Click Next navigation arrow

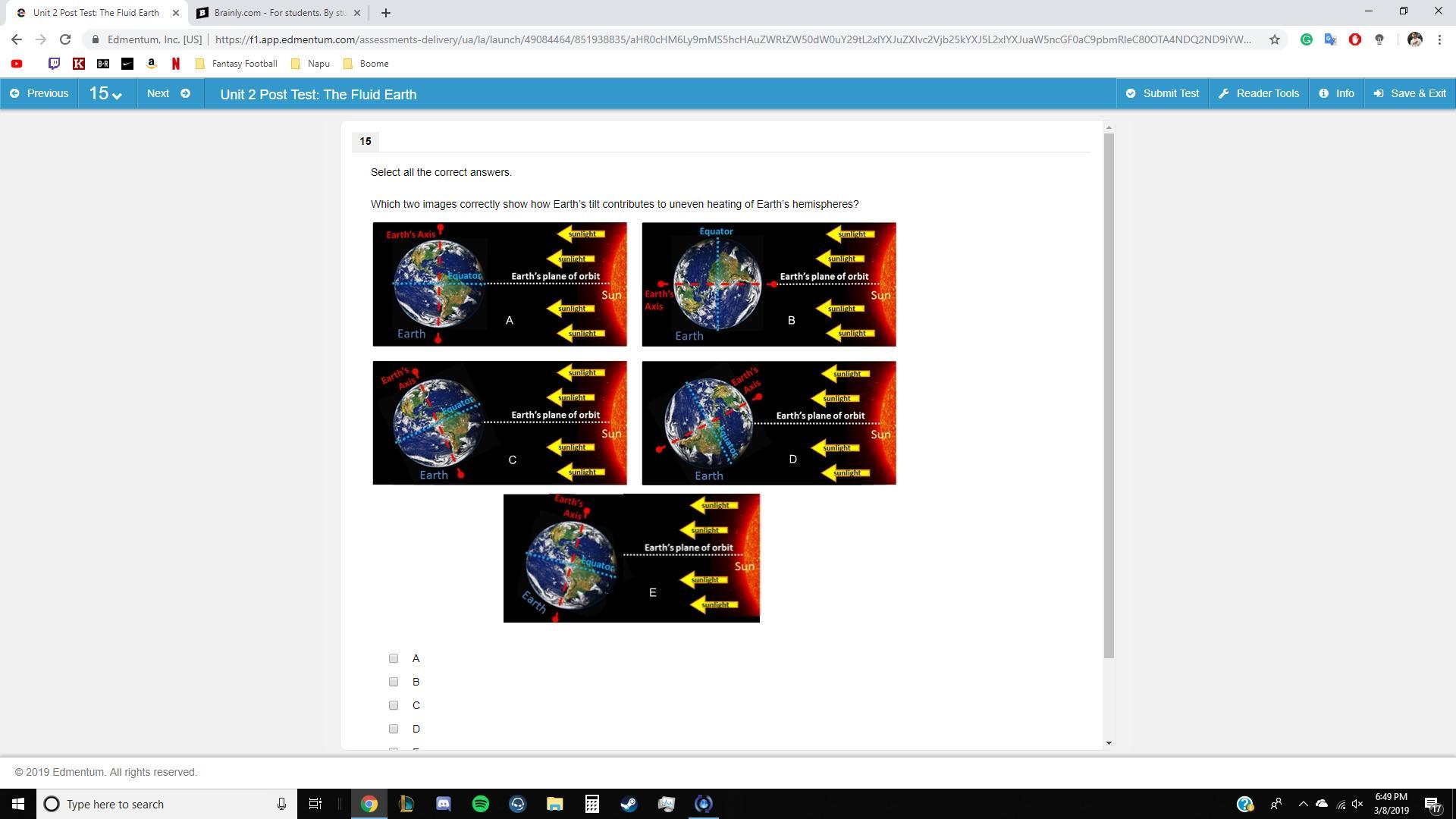183,93
